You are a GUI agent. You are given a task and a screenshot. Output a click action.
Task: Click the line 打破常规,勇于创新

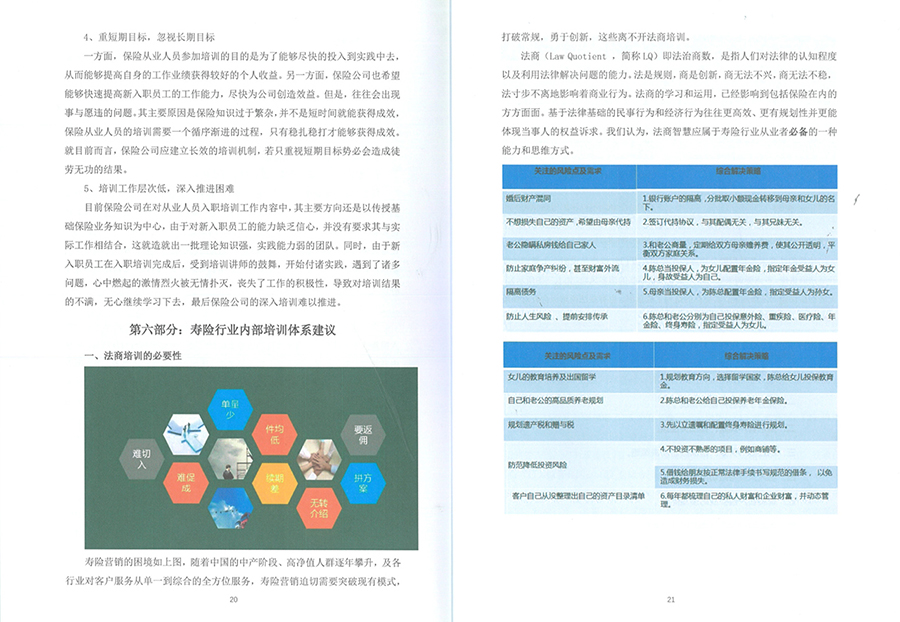coord(596,37)
